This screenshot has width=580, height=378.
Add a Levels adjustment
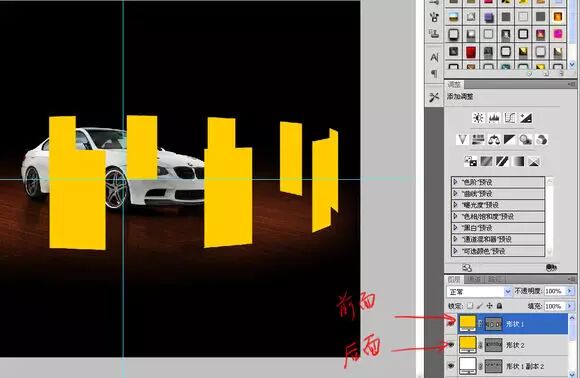tap(494, 118)
